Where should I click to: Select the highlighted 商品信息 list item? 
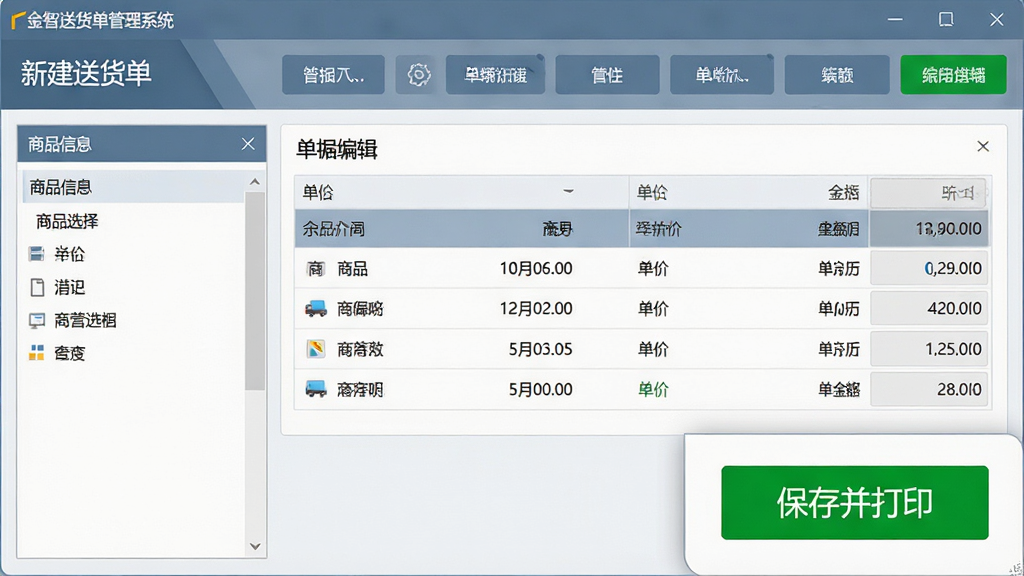(134, 187)
